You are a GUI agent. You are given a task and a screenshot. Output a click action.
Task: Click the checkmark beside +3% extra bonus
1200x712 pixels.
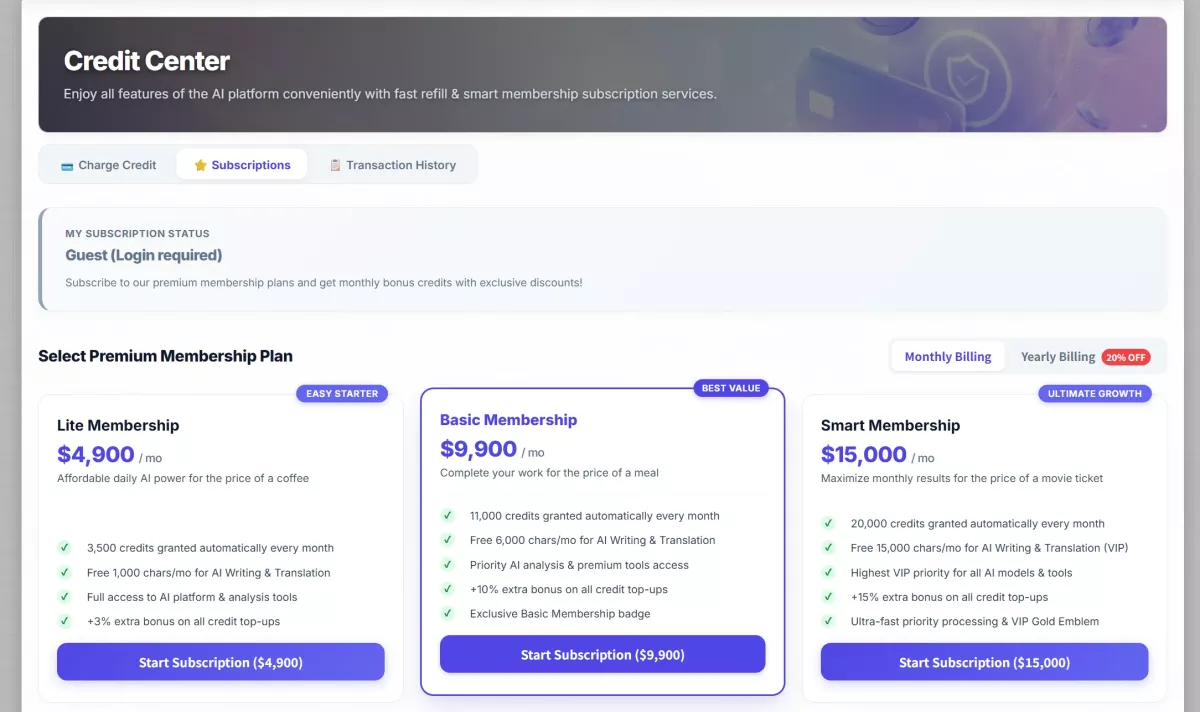coord(64,621)
